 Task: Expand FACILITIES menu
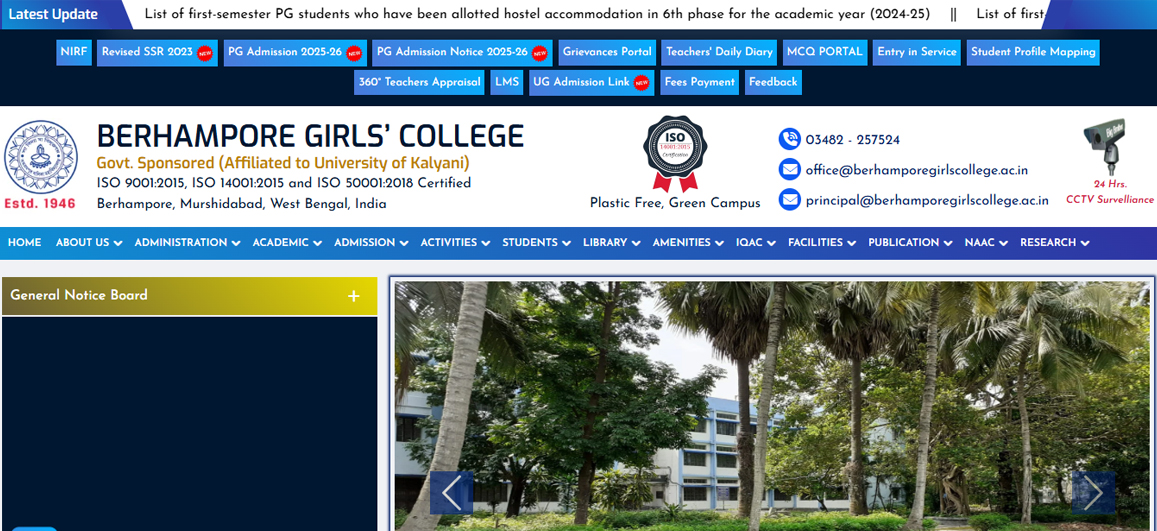click(822, 243)
